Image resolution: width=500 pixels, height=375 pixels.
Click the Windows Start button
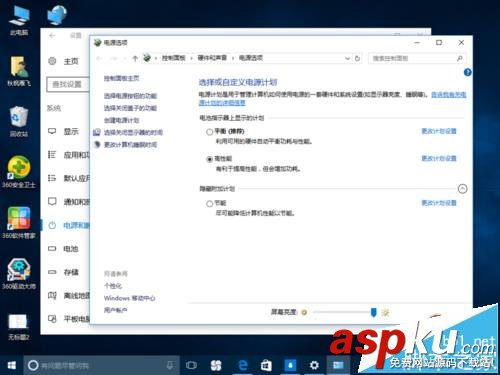point(11,366)
